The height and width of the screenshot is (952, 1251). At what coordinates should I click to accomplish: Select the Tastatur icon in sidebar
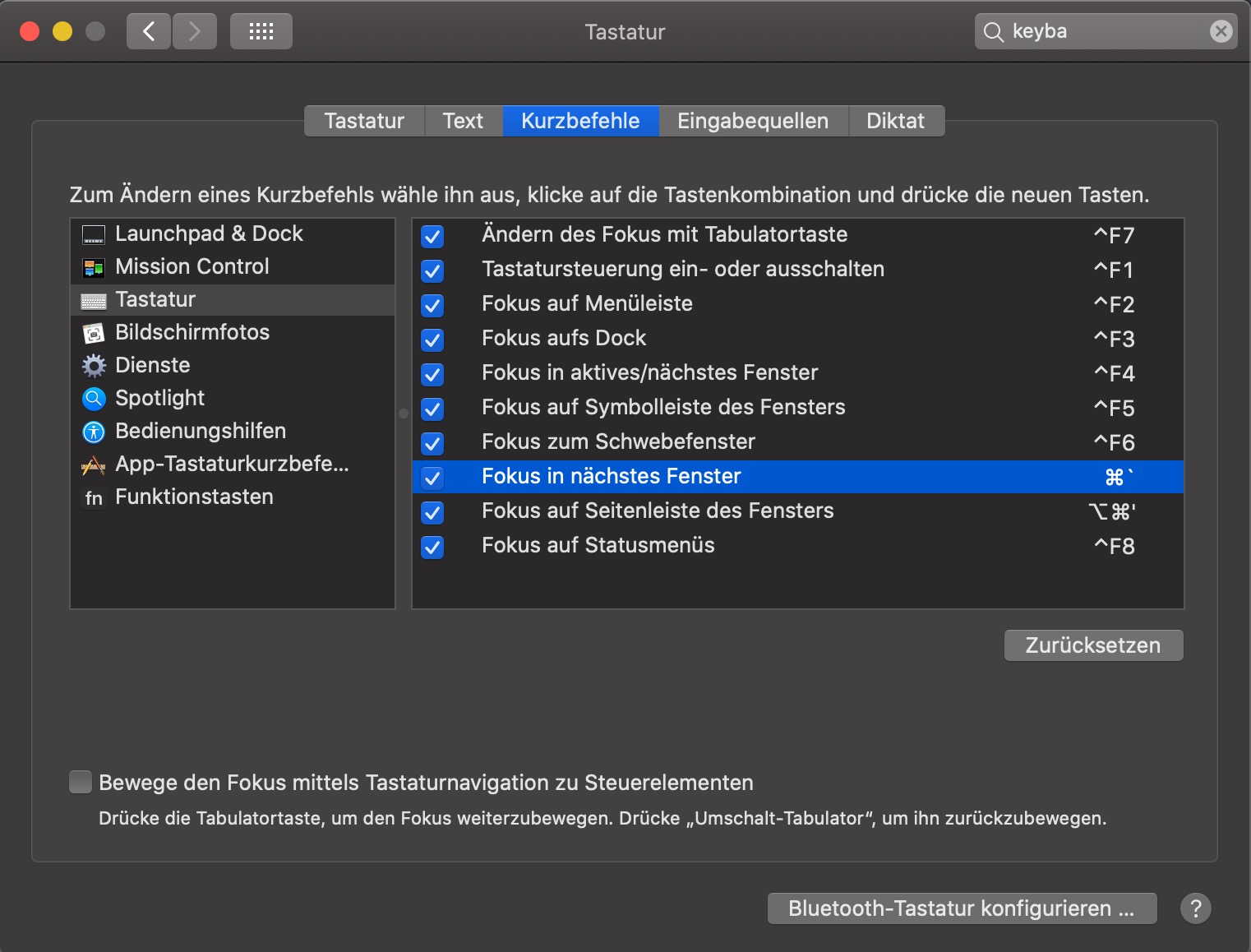[x=93, y=299]
